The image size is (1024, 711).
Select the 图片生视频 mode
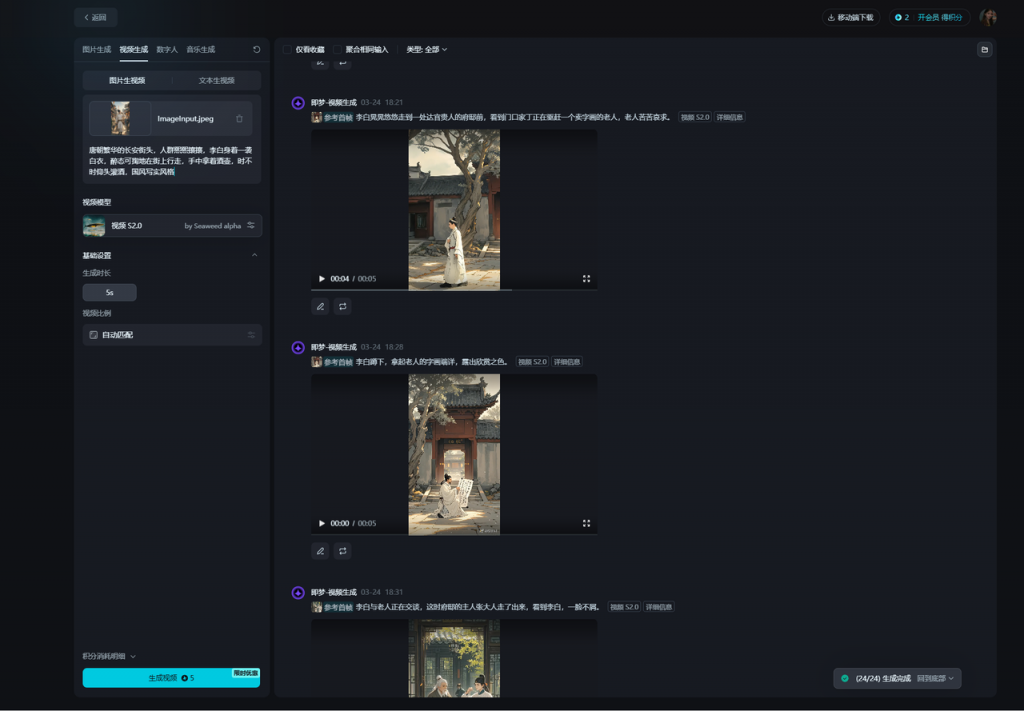(127, 80)
